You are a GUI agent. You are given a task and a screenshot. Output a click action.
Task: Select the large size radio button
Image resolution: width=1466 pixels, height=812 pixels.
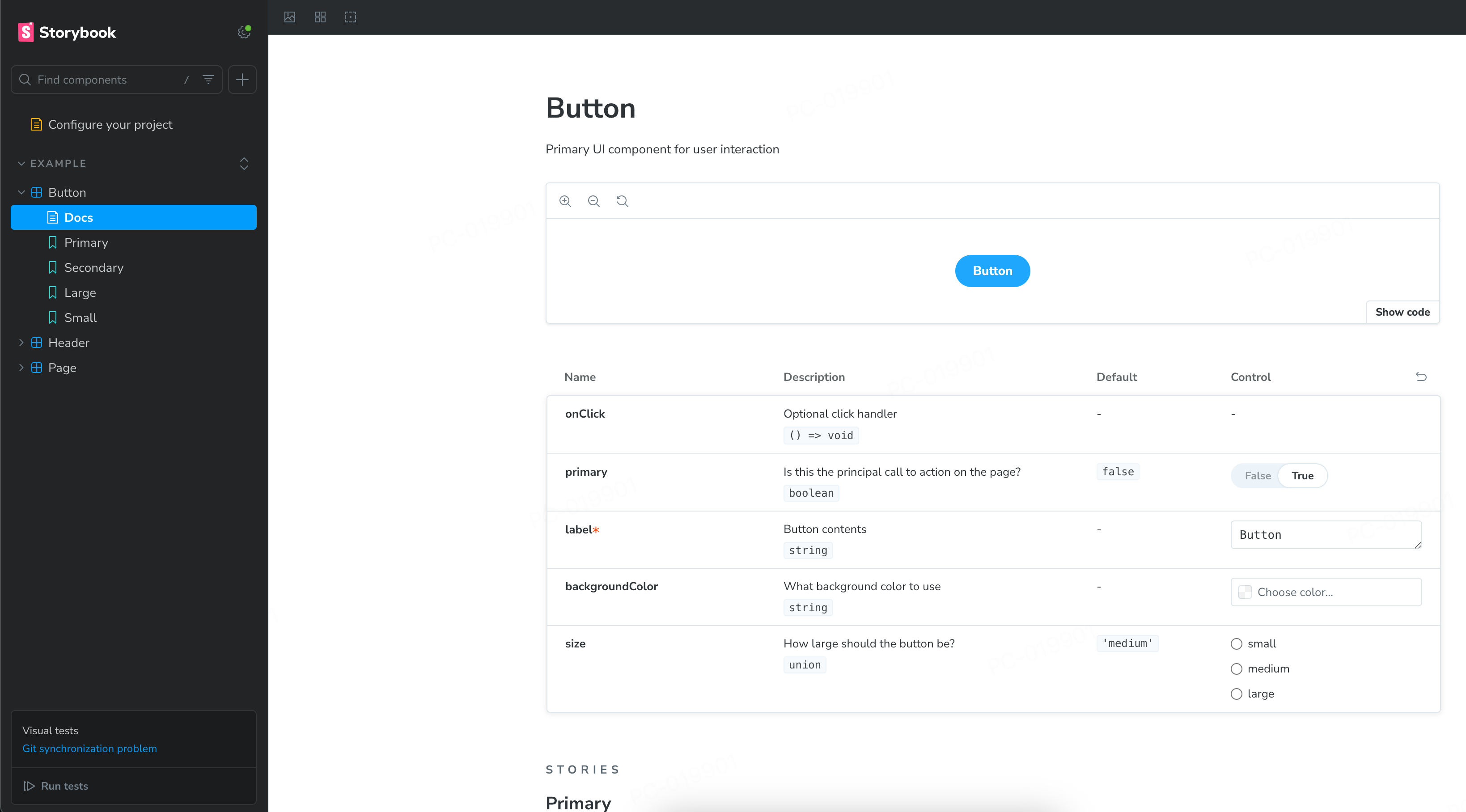tap(1236, 693)
